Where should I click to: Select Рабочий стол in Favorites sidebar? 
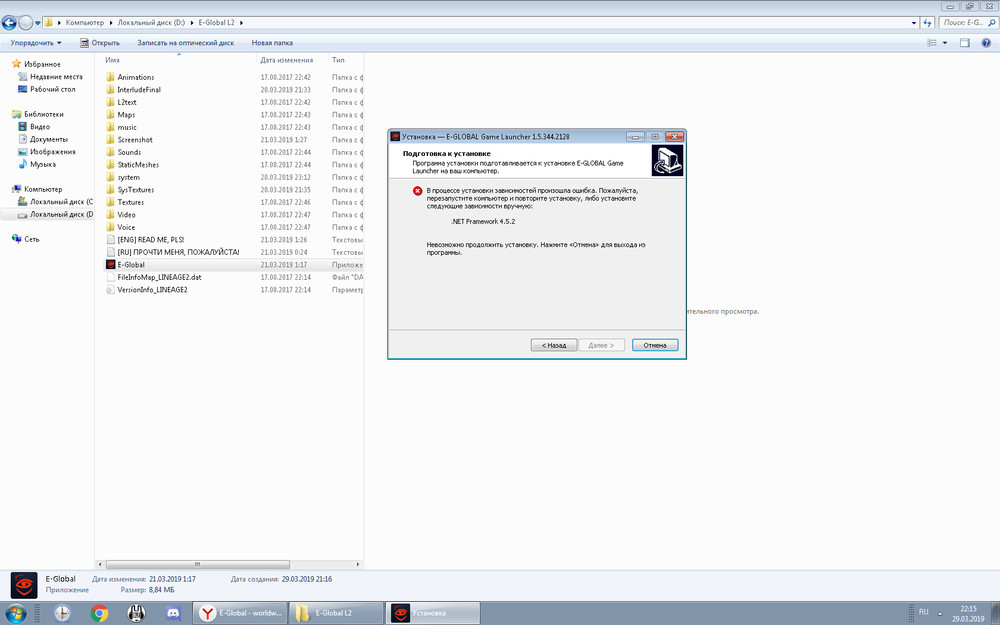point(52,89)
